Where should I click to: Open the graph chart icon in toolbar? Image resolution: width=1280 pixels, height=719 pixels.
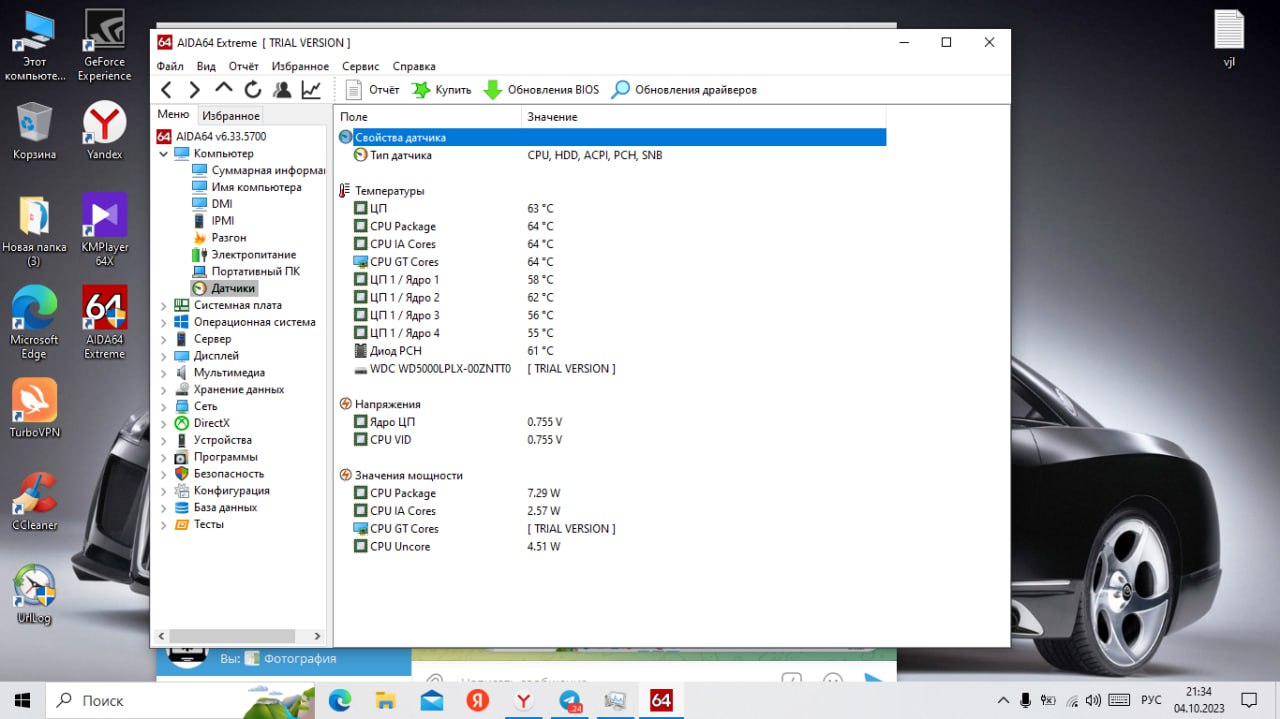(x=311, y=90)
